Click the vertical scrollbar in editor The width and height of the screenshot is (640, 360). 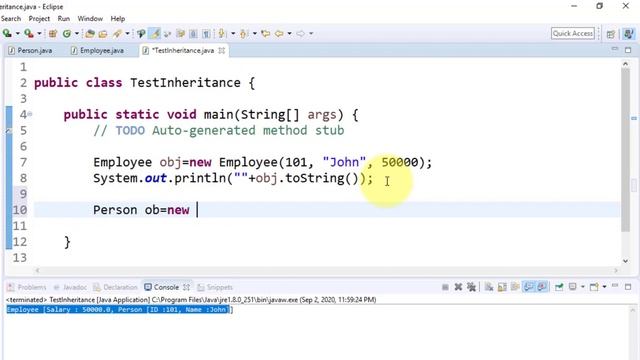pyautogui.click(x=625, y=149)
